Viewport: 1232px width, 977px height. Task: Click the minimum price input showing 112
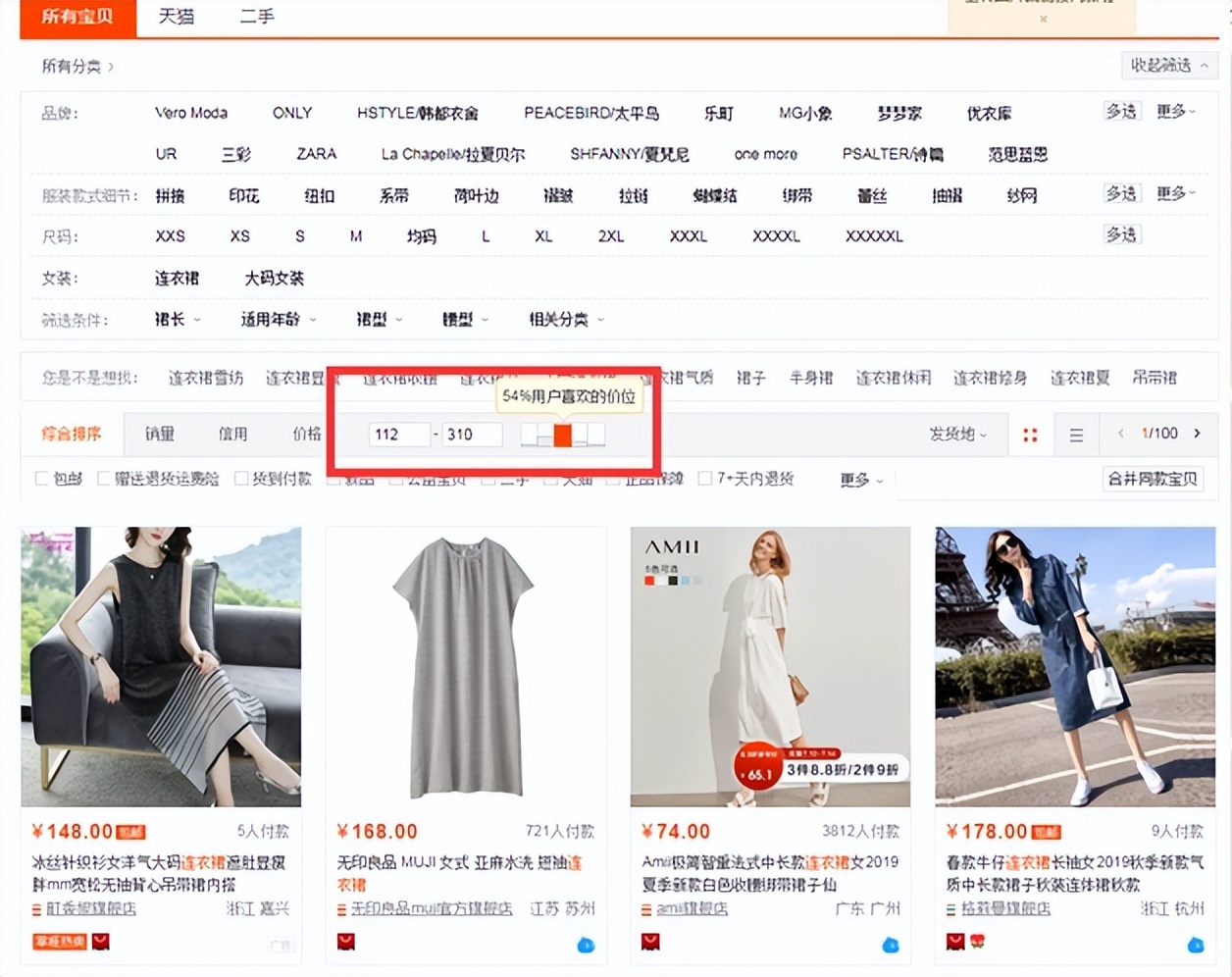[x=398, y=433]
